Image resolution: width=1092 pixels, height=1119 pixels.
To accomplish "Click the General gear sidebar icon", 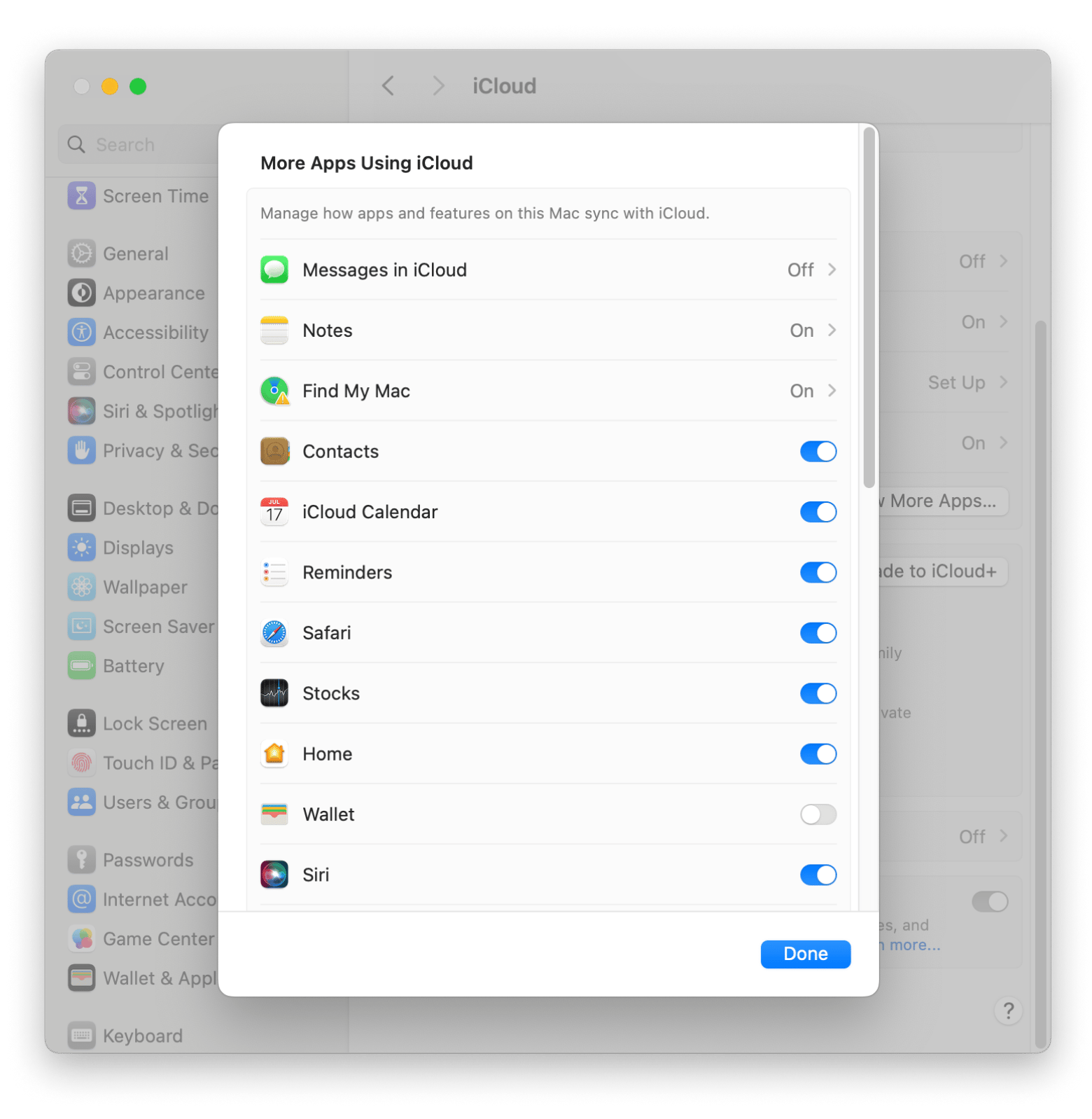I will point(81,253).
